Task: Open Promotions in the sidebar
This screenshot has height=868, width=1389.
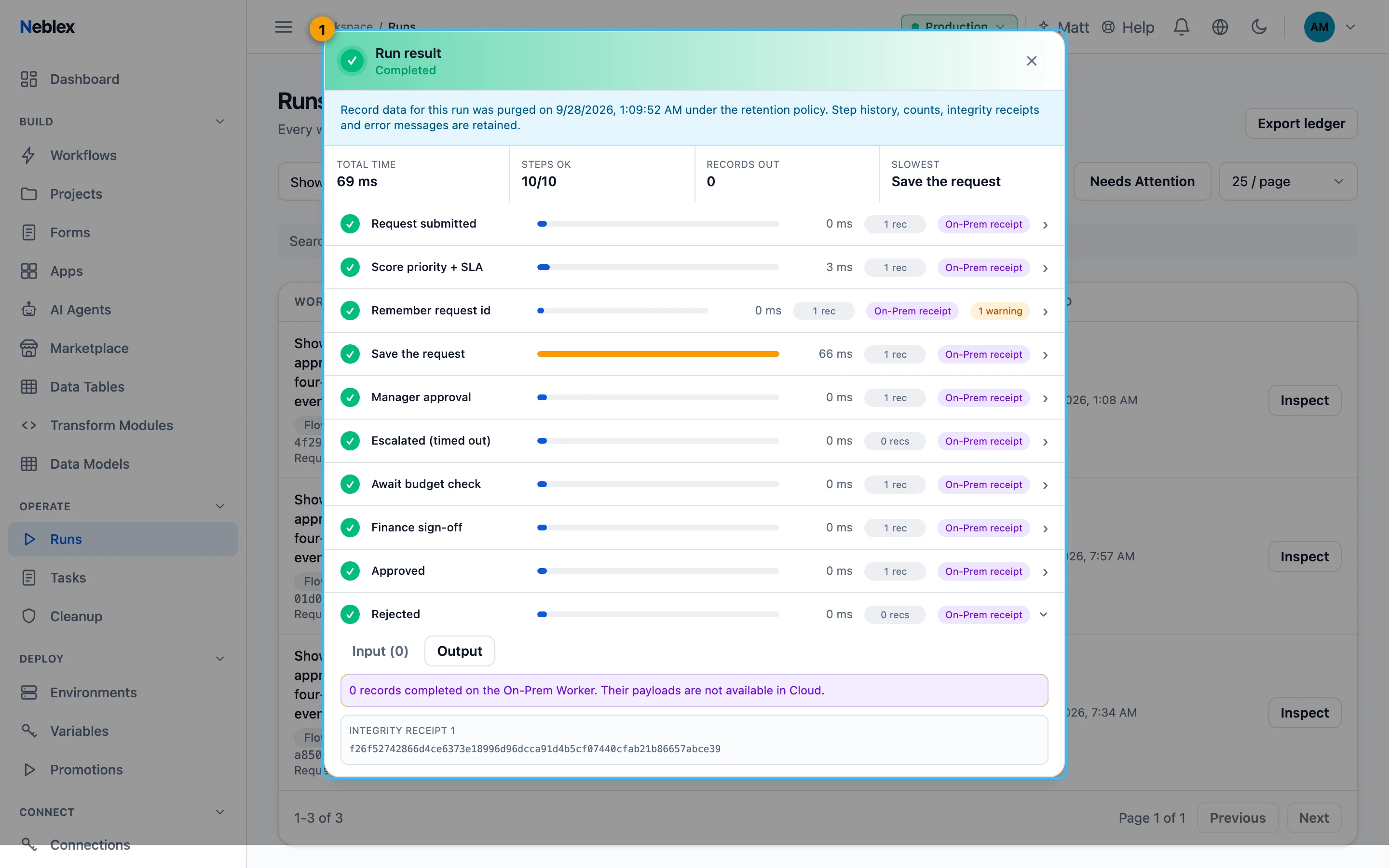Action: tap(123, 769)
